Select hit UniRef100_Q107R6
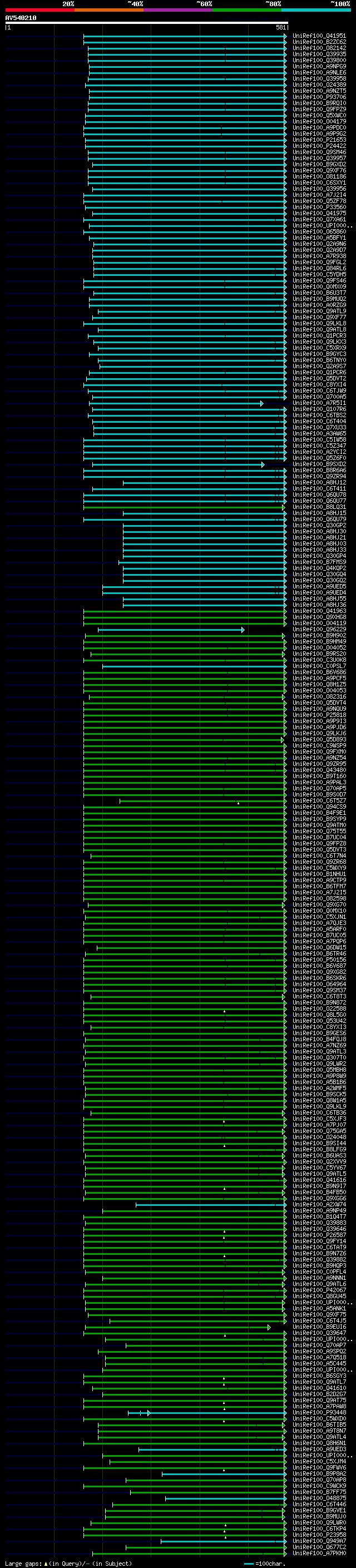Image resolution: width=356 pixels, height=1568 pixels. point(319,409)
